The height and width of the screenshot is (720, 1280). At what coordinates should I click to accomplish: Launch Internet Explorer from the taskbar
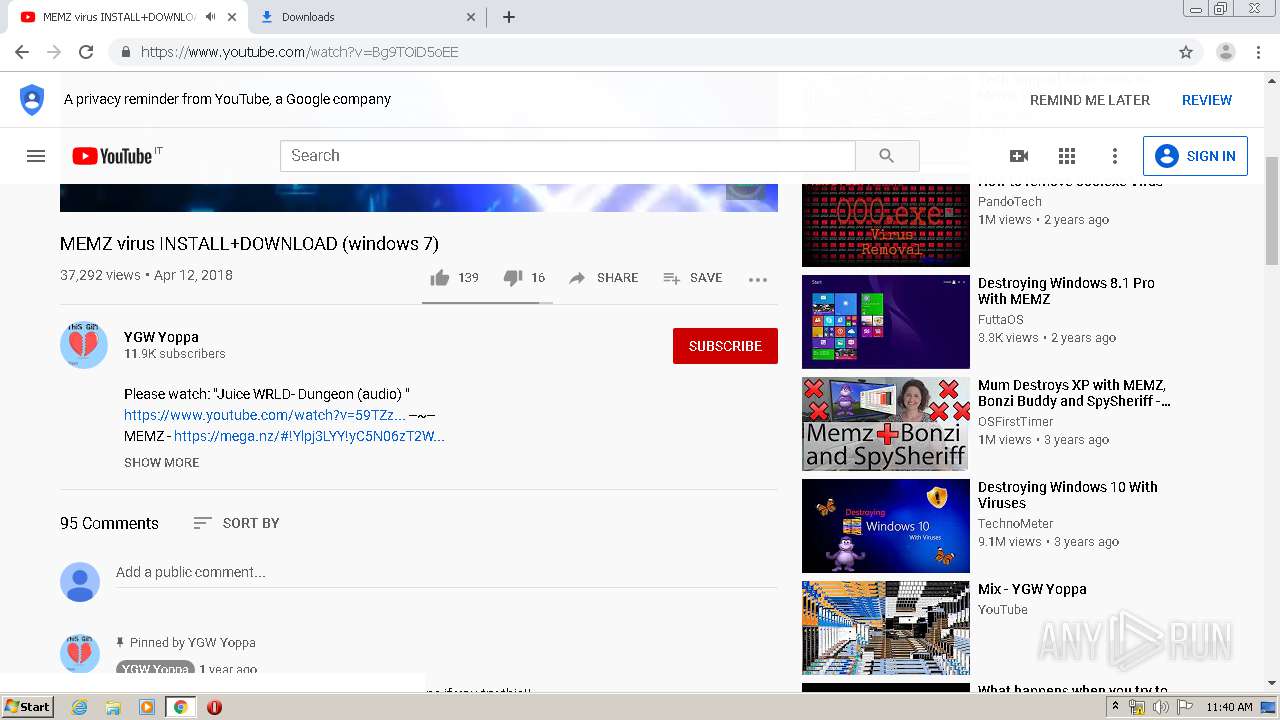[79, 707]
